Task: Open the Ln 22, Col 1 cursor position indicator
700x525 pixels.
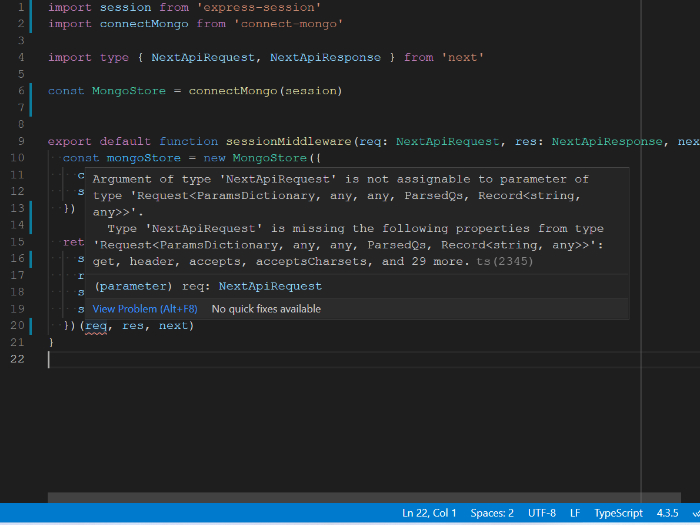Action: click(x=429, y=513)
